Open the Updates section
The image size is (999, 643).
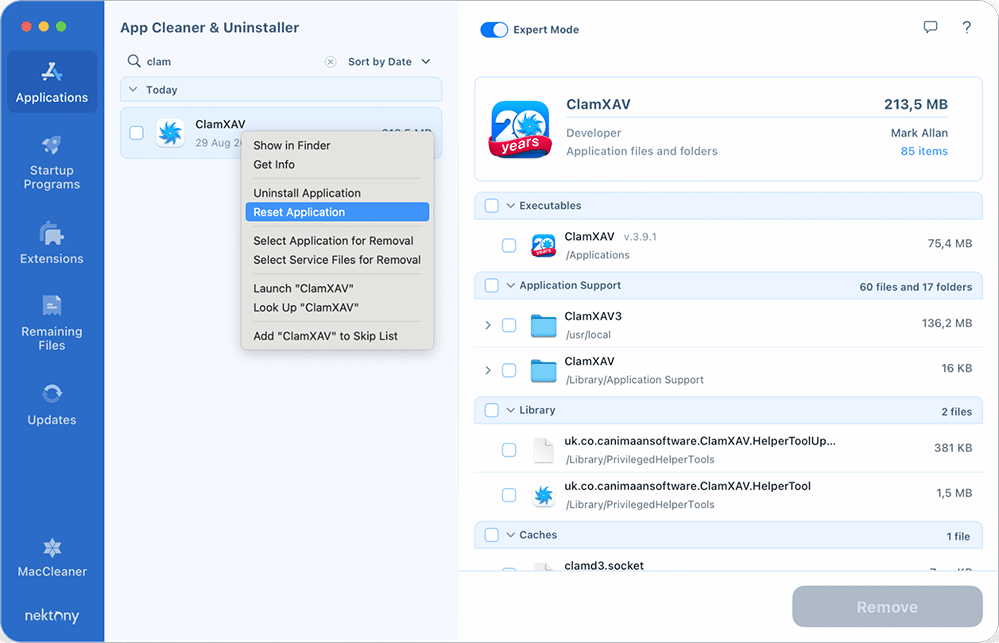(x=52, y=404)
